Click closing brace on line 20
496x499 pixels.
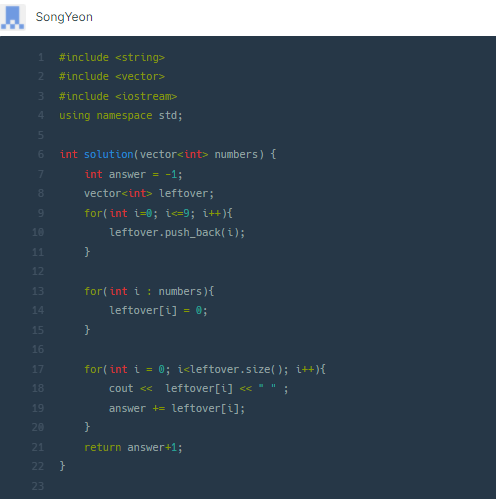point(87,427)
